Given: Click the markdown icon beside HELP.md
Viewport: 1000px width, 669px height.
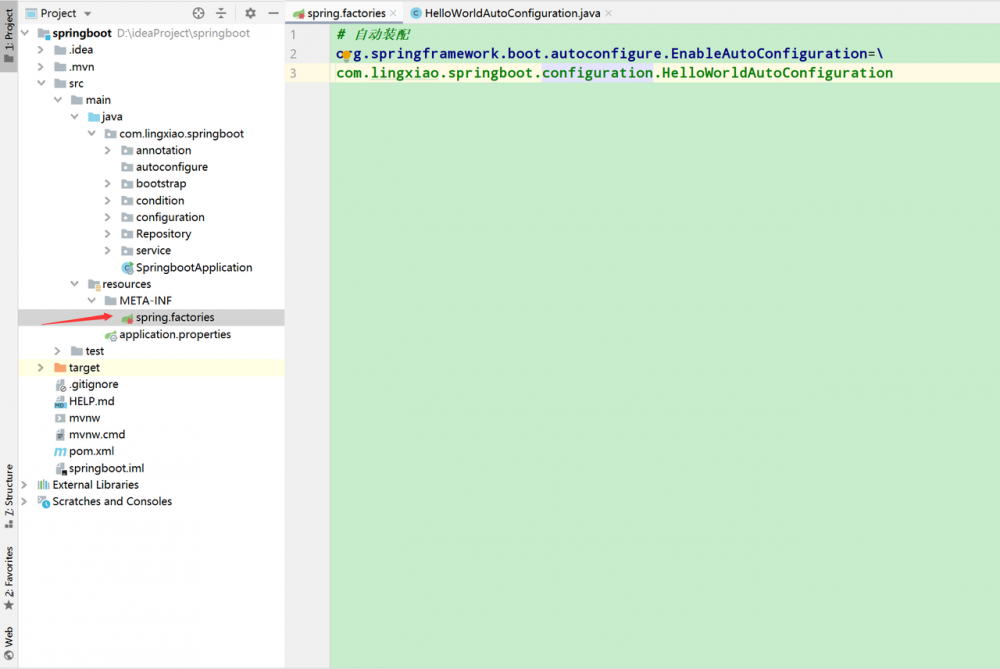Looking at the screenshot, I should pyautogui.click(x=60, y=401).
